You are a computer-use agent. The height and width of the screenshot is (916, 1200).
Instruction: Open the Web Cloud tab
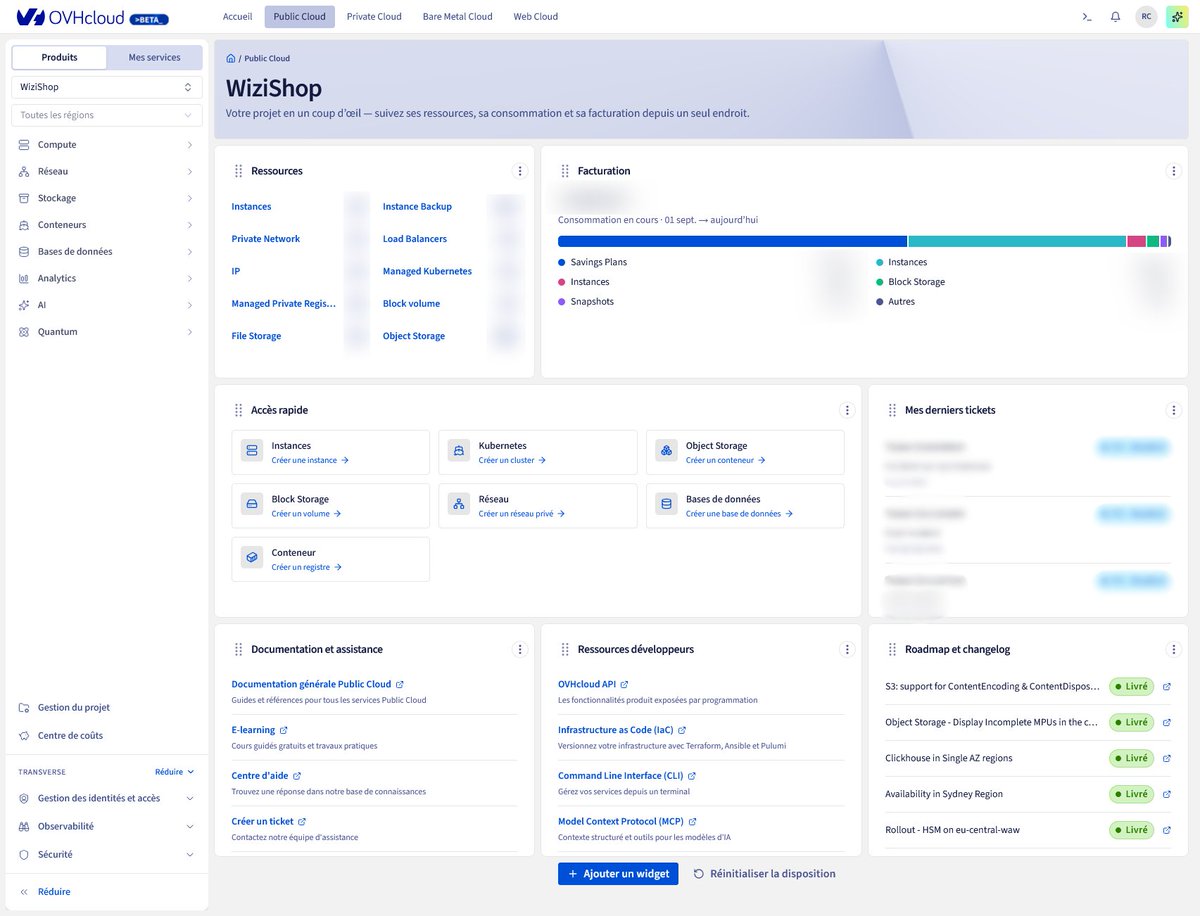point(536,17)
